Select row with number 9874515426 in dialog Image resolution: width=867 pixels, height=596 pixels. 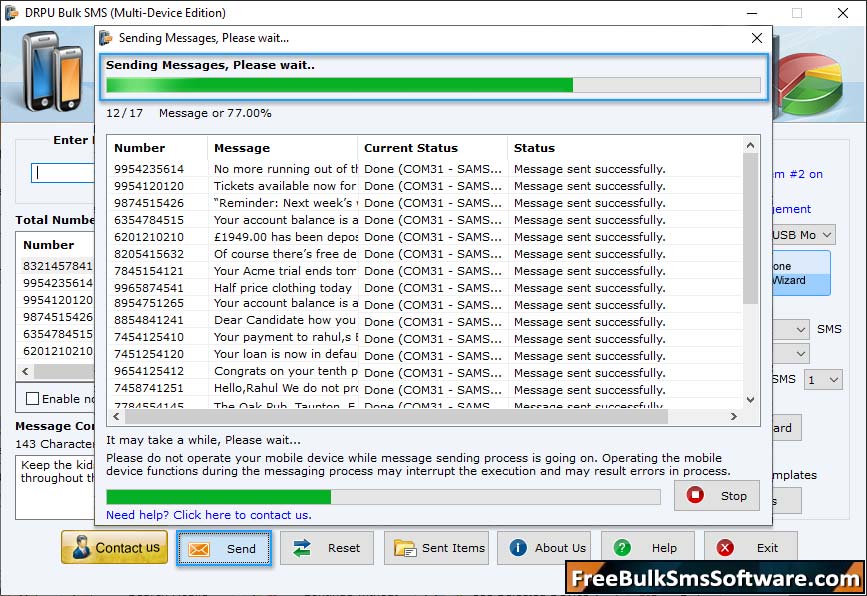coord(425,203)
